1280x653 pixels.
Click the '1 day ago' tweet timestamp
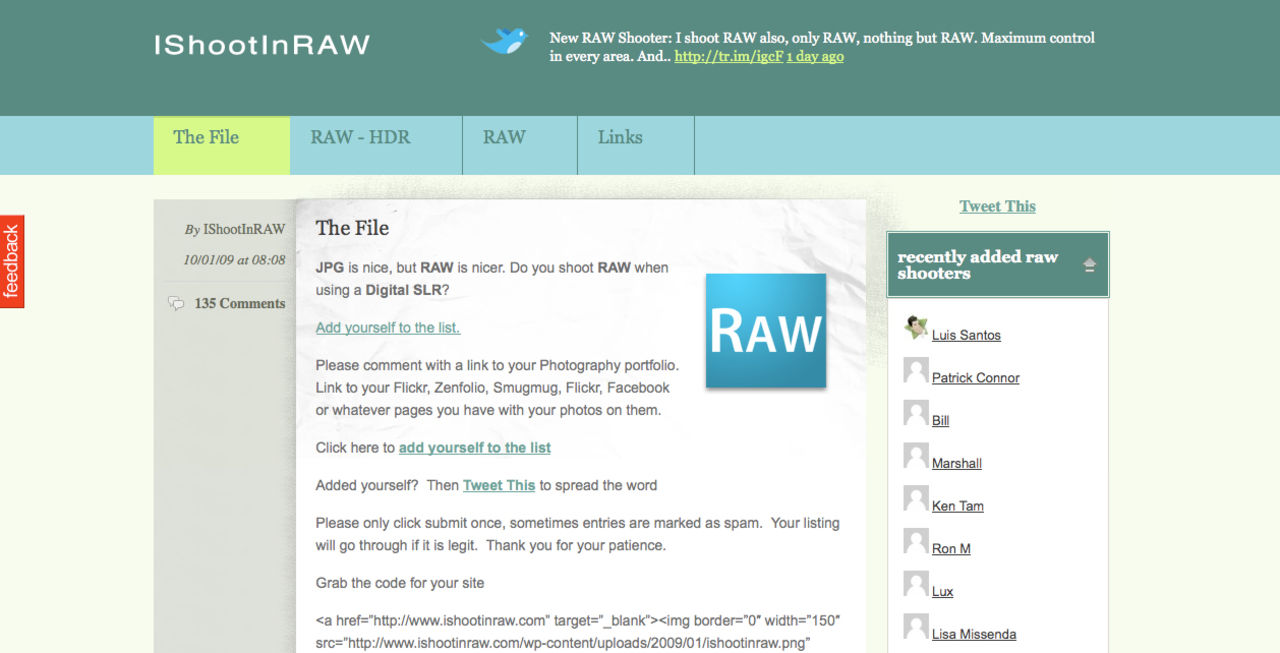(x=814, y=57)
